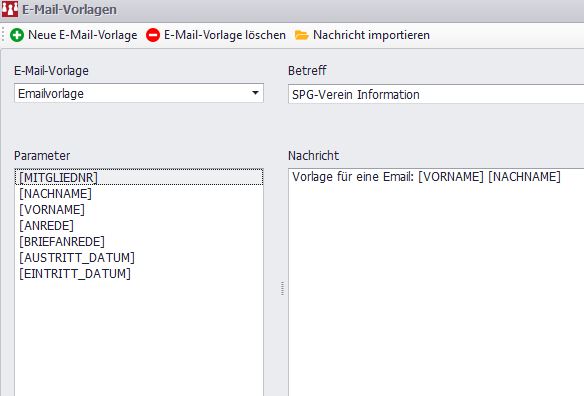Screen dimensions: 584x396
Task: Click E-Mail-Vorlage löschen button label
Action: (x=225, y=35)
